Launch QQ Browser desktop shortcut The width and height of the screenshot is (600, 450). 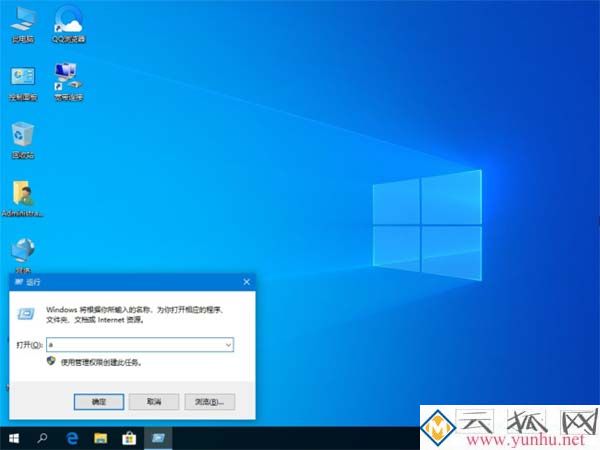click(68, 24)
